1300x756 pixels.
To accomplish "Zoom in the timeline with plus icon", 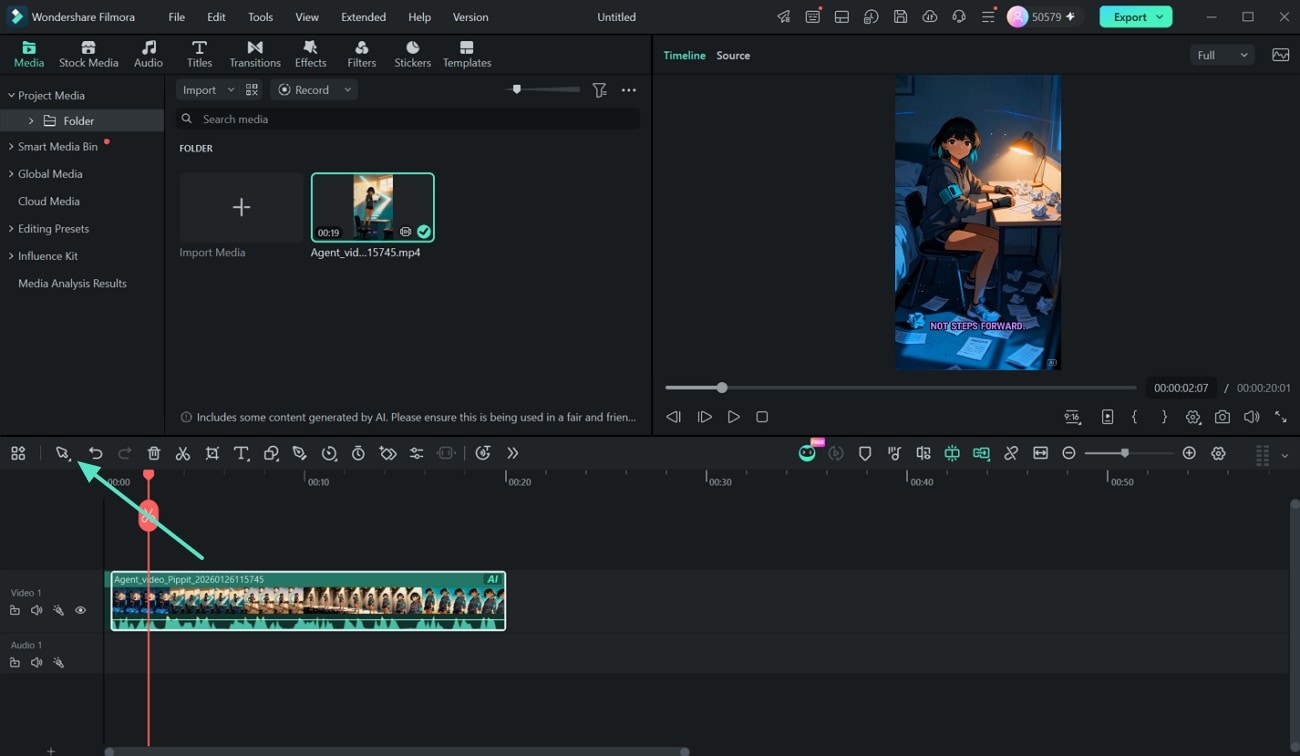I will (x=1189, y=453).
